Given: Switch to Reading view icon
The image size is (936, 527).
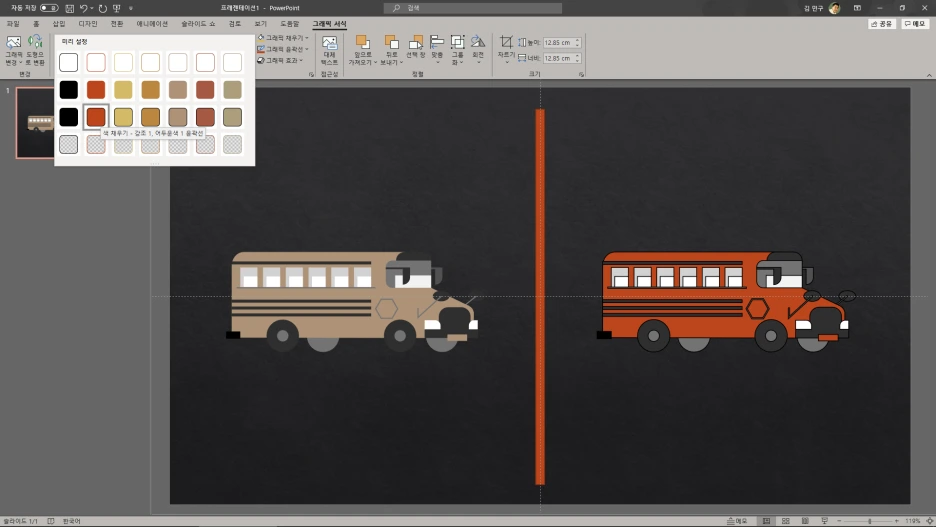Looking at the screenshot, I should 805,521.
